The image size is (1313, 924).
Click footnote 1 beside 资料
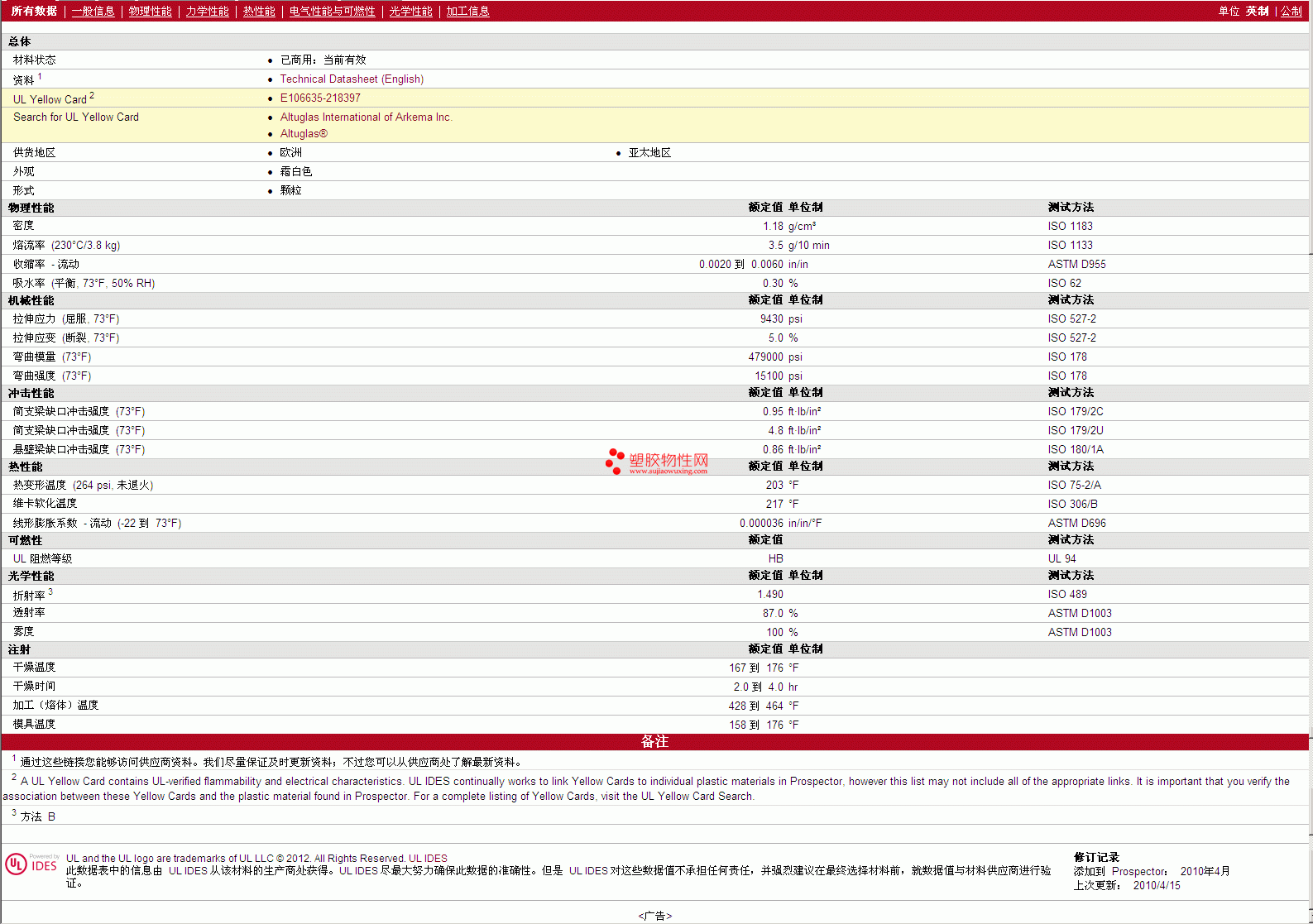[40, 77]
